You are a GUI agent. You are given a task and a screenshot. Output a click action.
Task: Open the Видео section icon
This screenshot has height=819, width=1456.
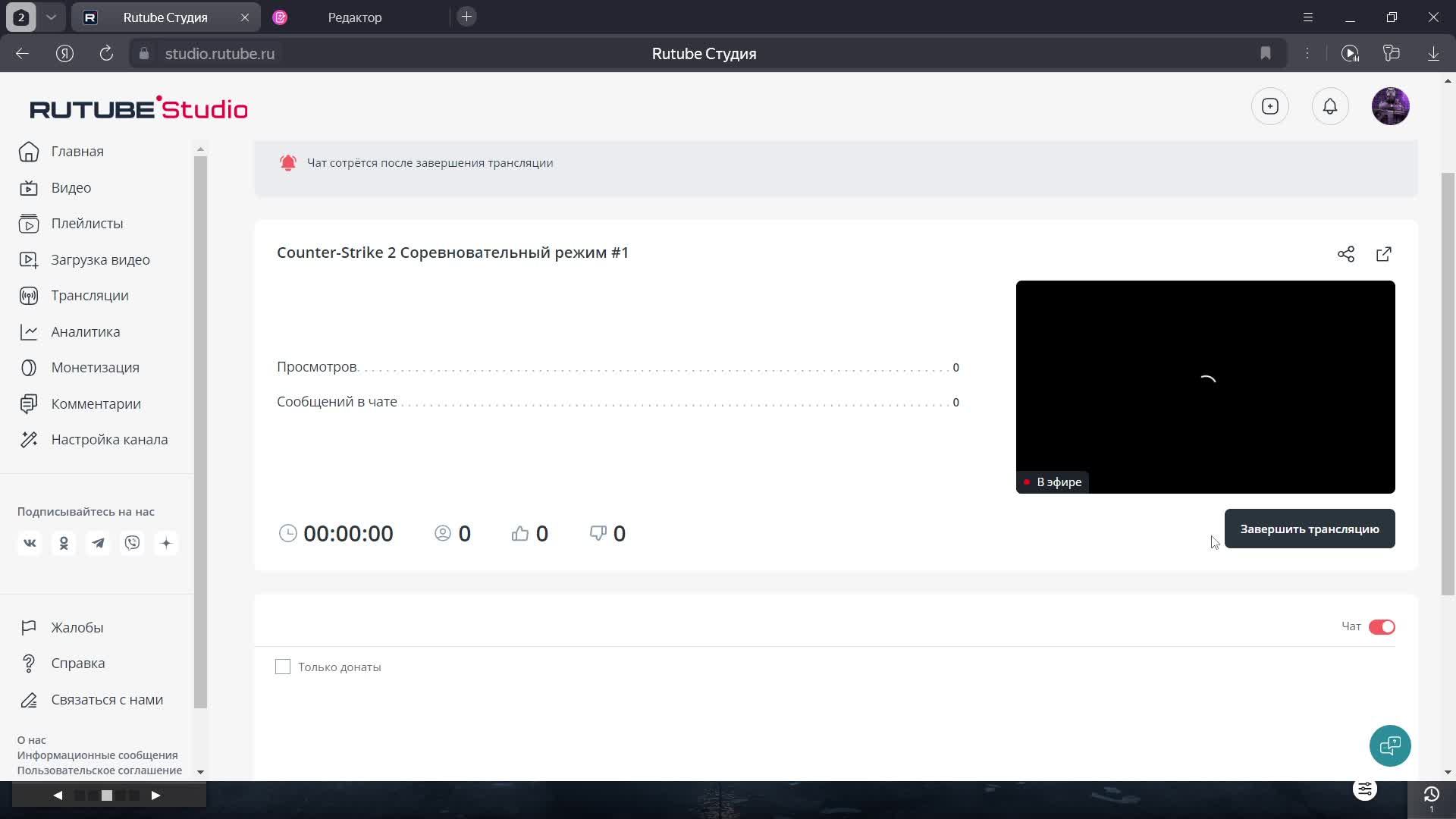tap(29, 188)
